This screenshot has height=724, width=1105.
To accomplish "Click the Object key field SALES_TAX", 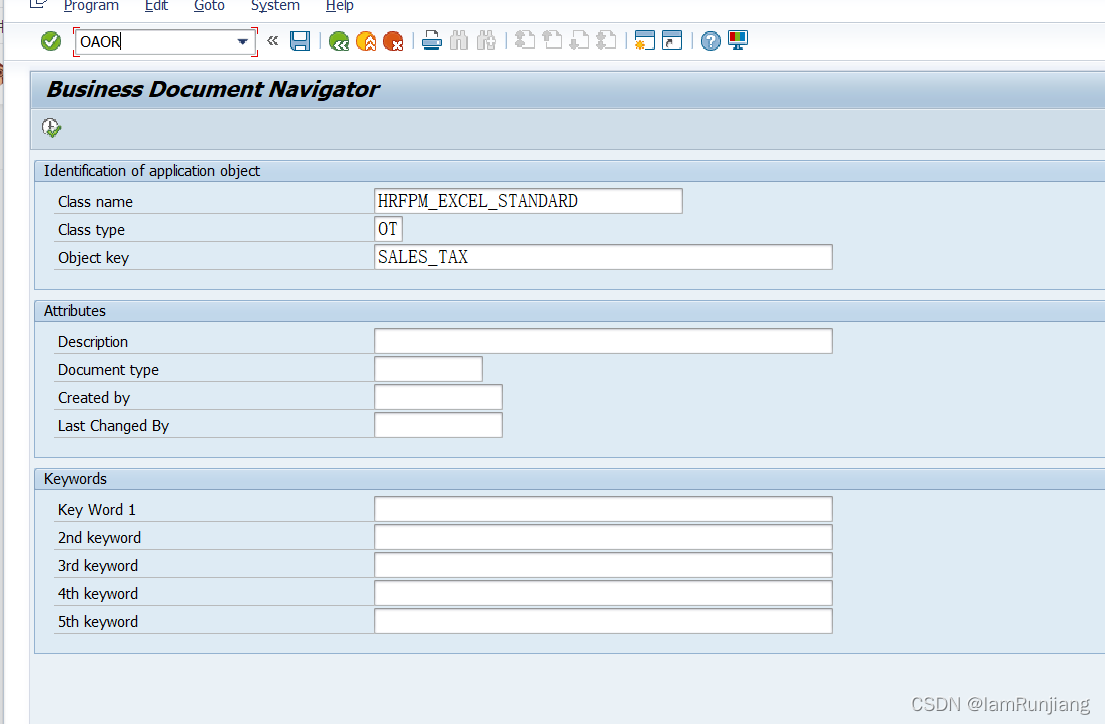I will click(x=603, y=257).
